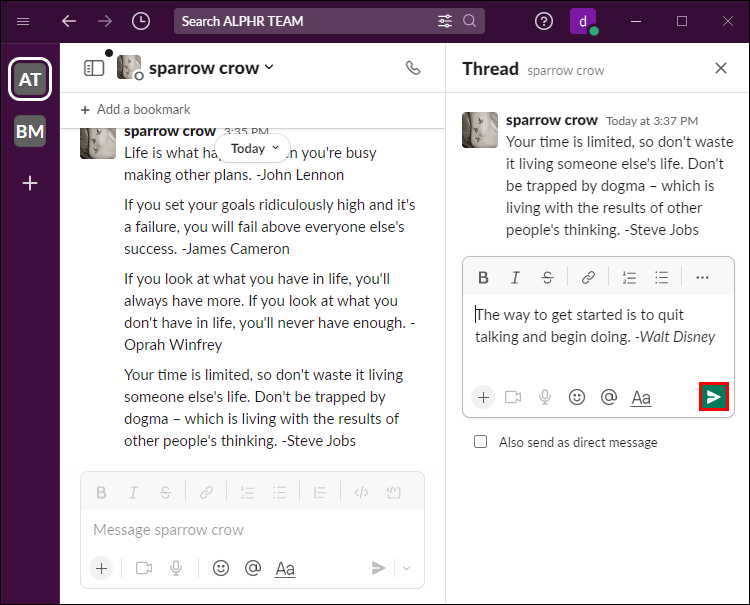Apply ordered list in thread composer
Screen dimensions: 750x605
coord(629,277)
